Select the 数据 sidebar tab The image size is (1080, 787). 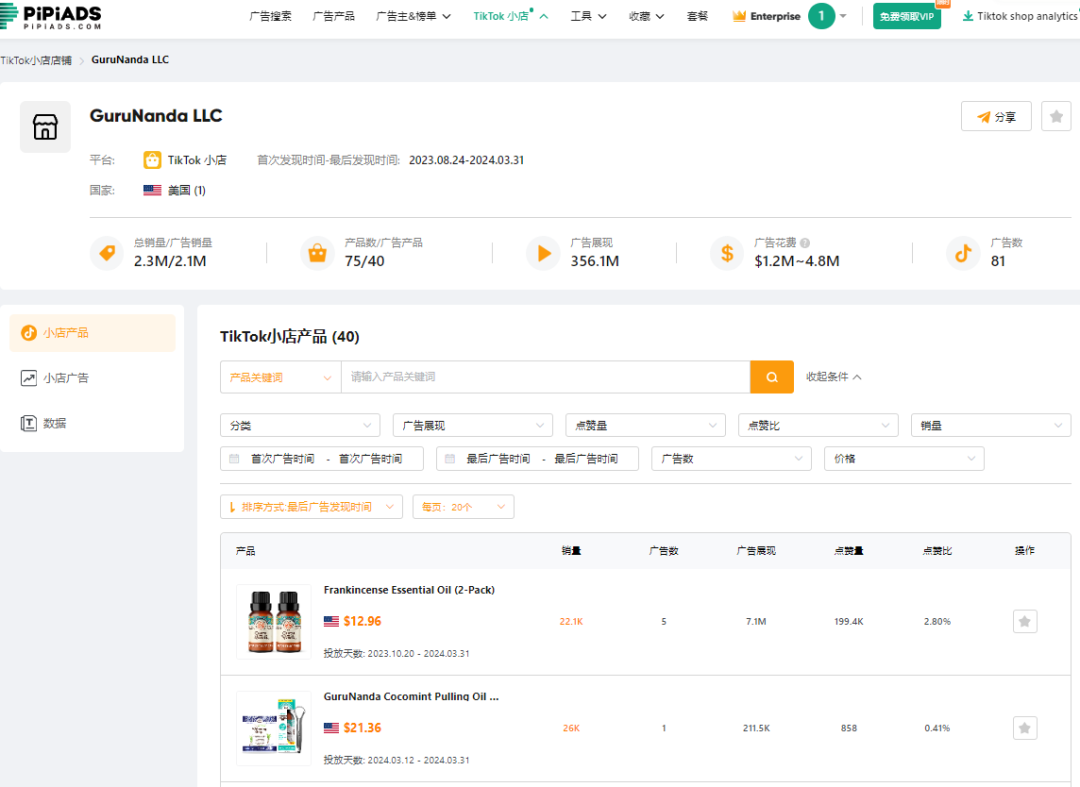click(x=92, y=423)
